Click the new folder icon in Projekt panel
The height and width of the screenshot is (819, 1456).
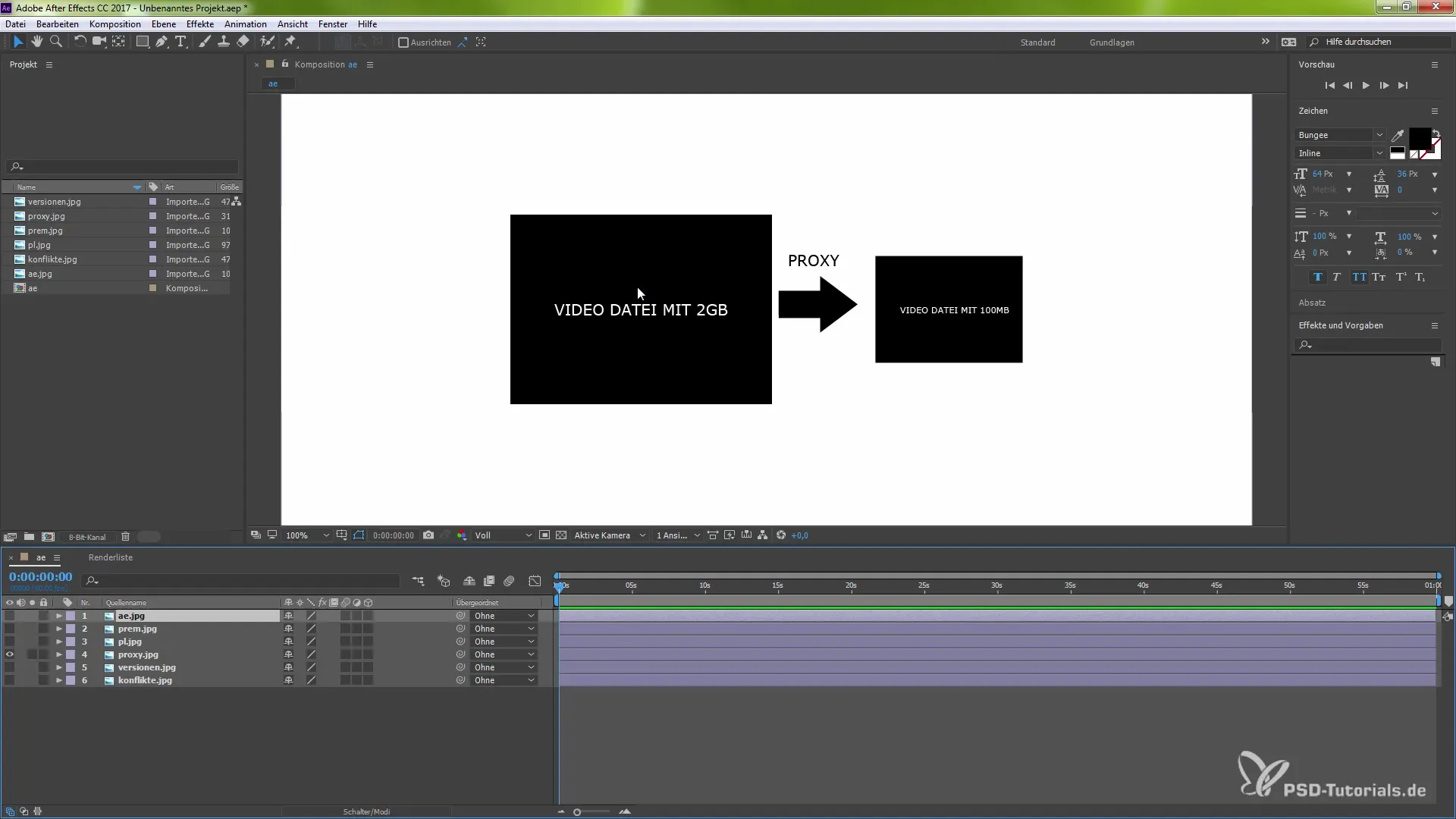click(x=29, y=537)
